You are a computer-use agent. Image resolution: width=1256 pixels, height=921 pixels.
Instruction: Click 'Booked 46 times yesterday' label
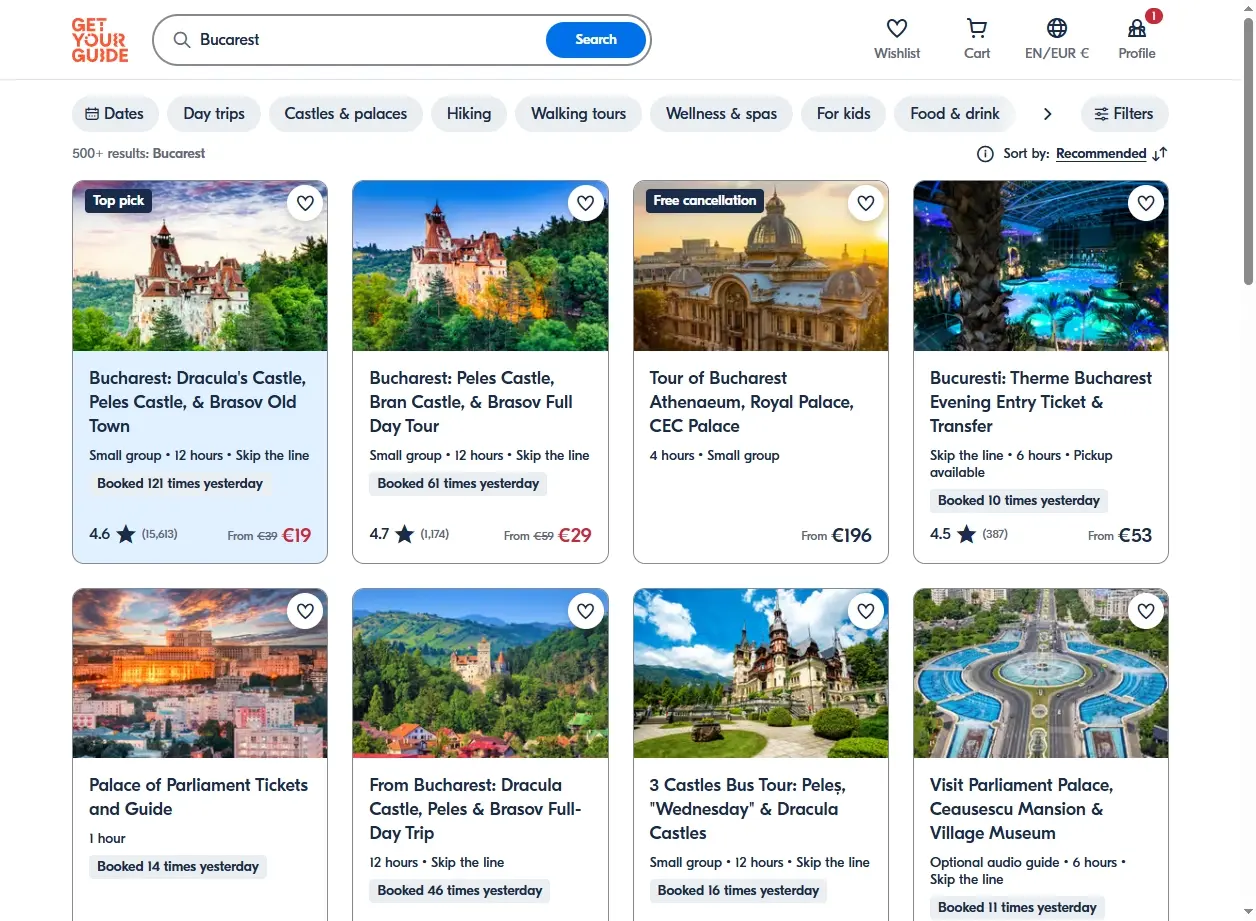pyautogui.click(x=460, y=891)
